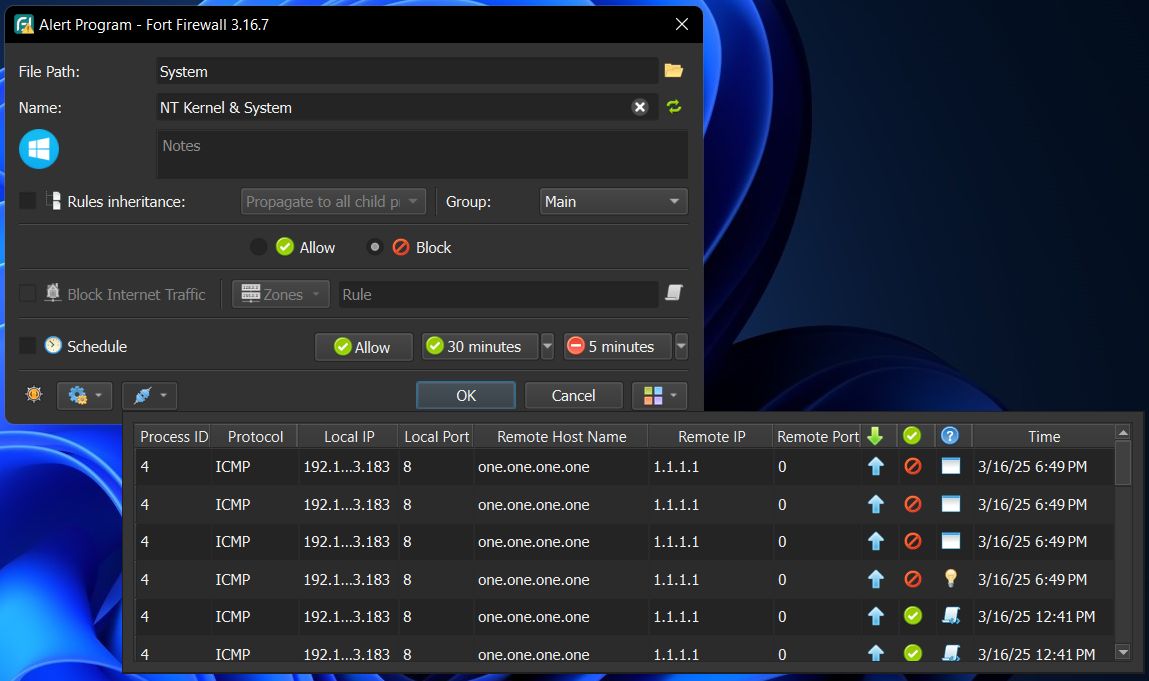
Task: Click the lightbulb icon in the connections table
Action: (950, 578)
